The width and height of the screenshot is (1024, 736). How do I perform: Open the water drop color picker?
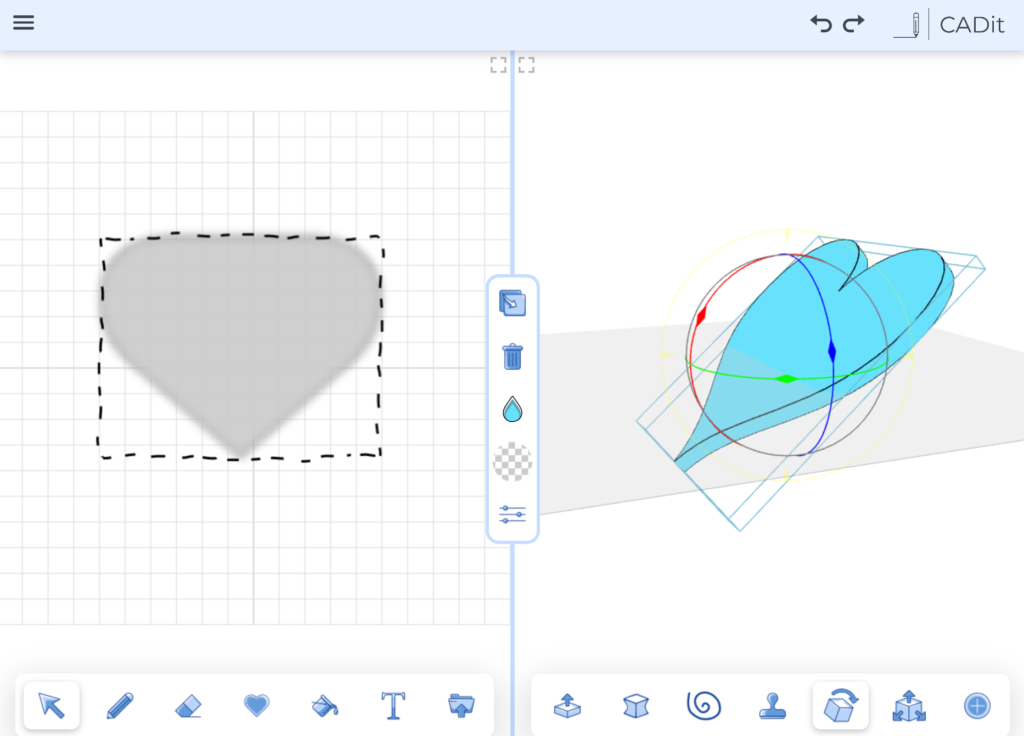pyautogui.click(x=513, y=409)
